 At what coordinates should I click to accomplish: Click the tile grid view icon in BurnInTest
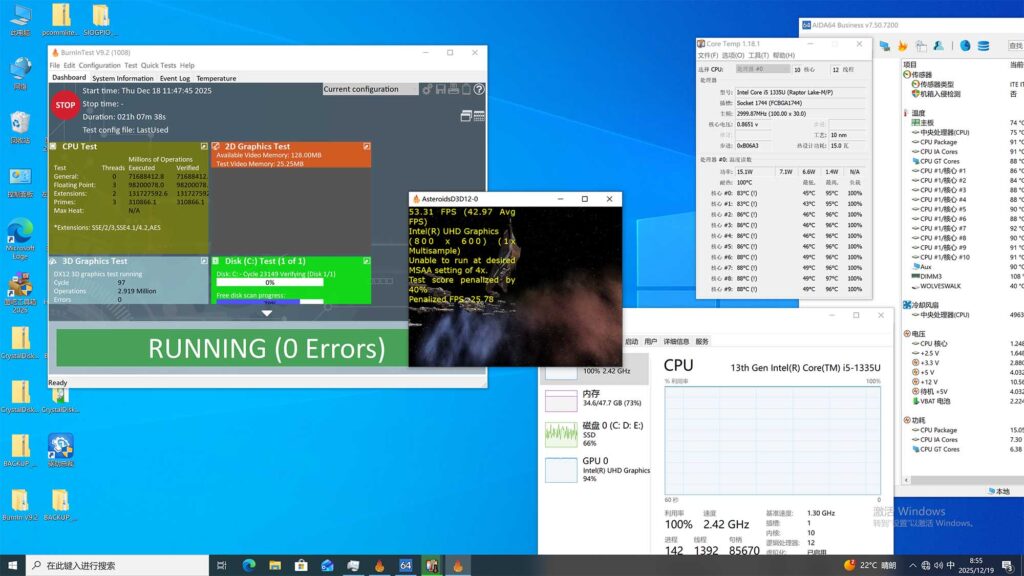click(x=479, y=116)
